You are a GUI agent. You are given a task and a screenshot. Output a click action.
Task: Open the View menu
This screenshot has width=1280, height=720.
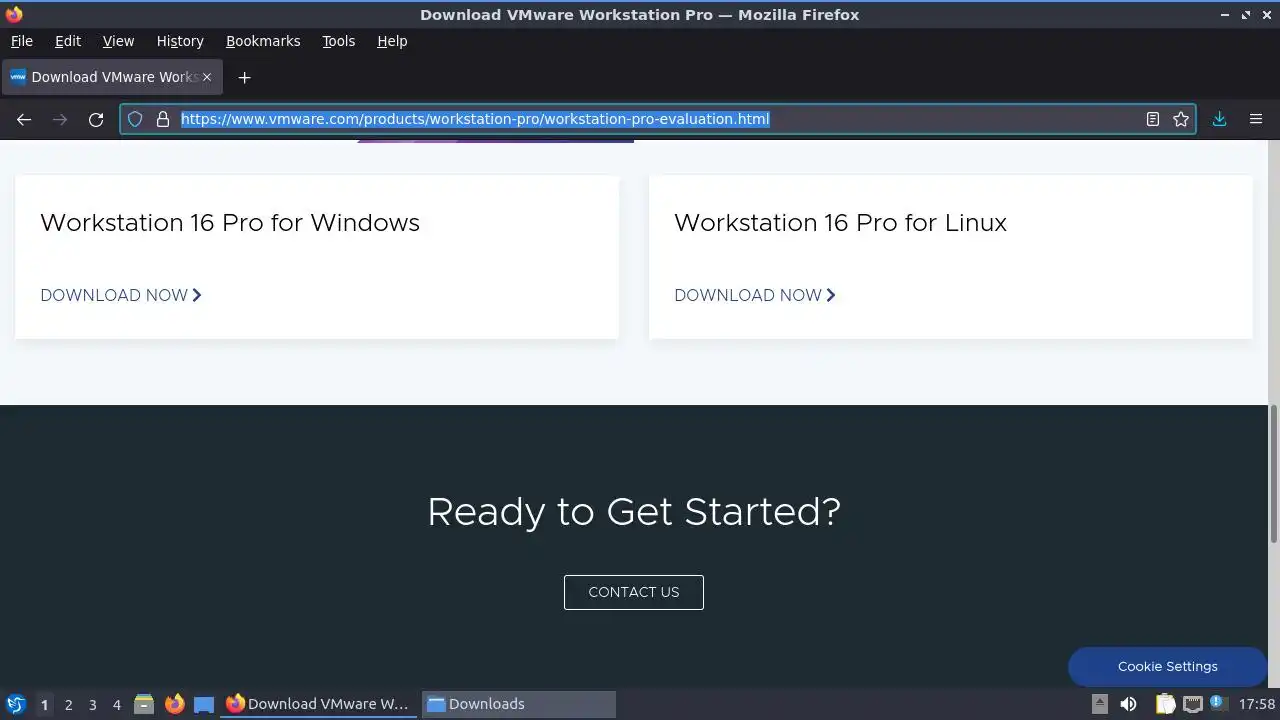click(x=118, y=41)
